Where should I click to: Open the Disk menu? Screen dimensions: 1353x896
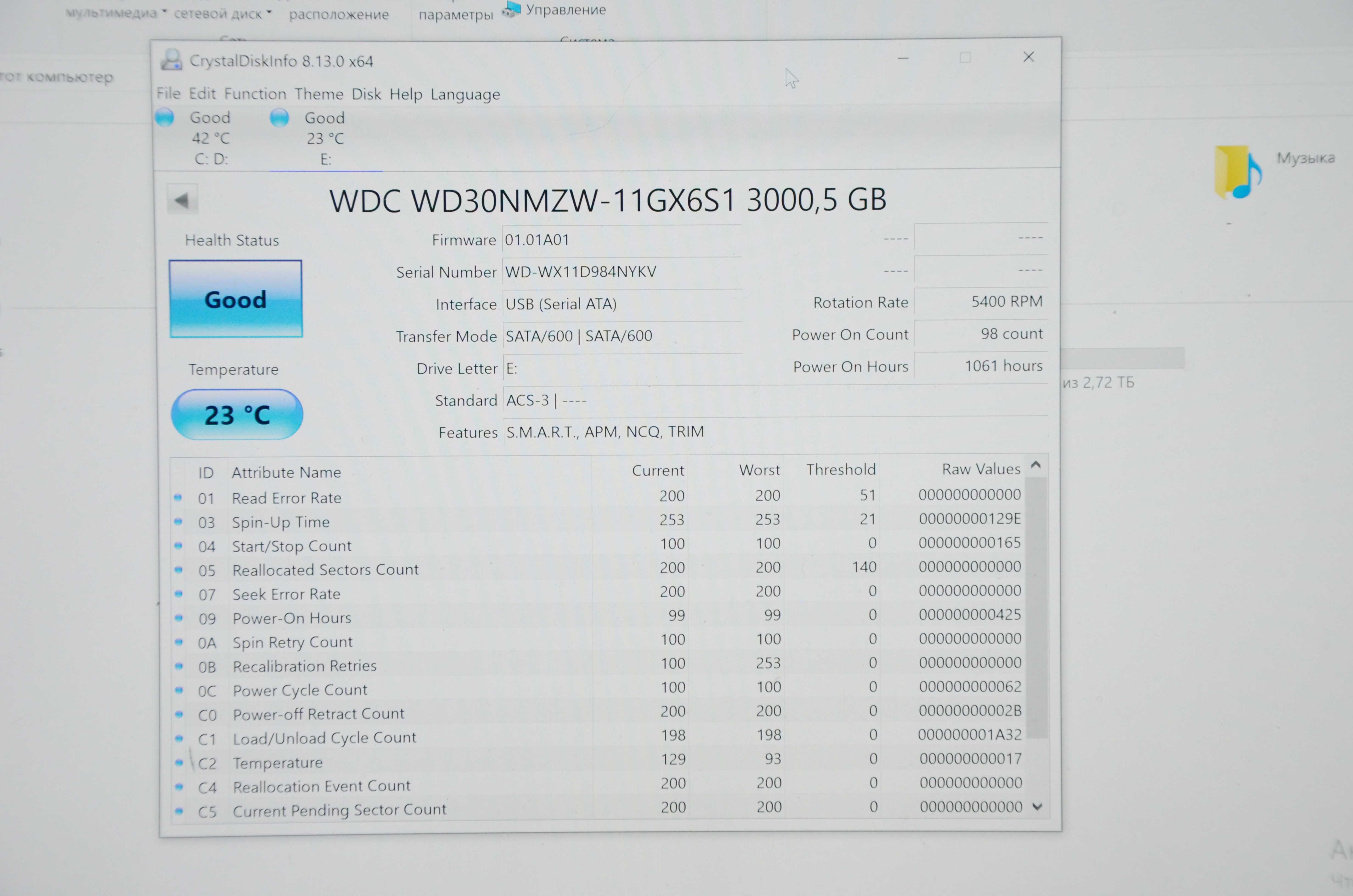[x=366, y=94]
